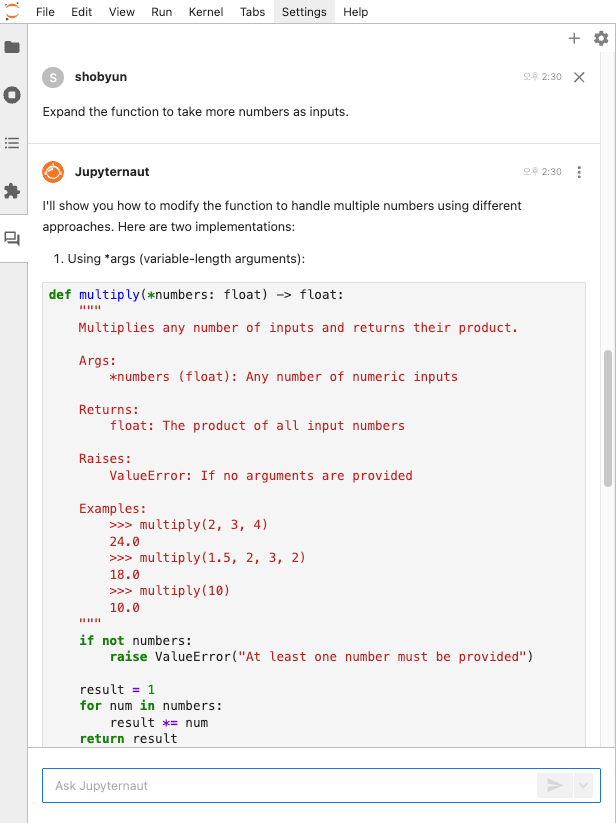Open the chat sidebar panel
616x823 pixels.
(x=13, y=238)
